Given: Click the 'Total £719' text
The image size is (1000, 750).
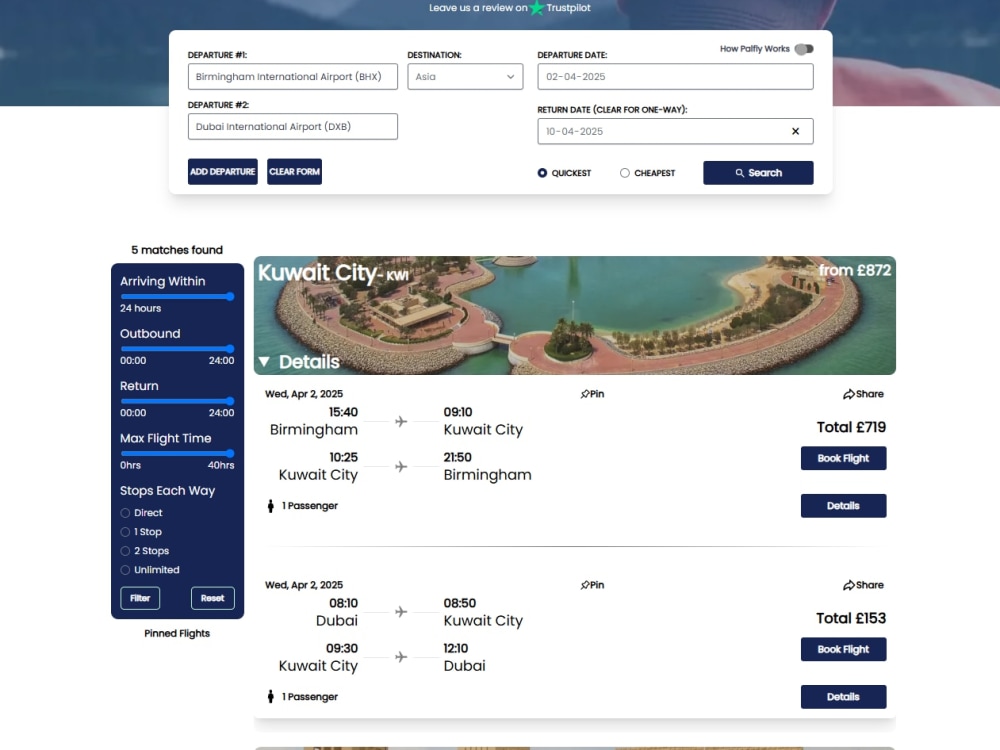Looking at the screenshot, I should click(x=851, y=427).
